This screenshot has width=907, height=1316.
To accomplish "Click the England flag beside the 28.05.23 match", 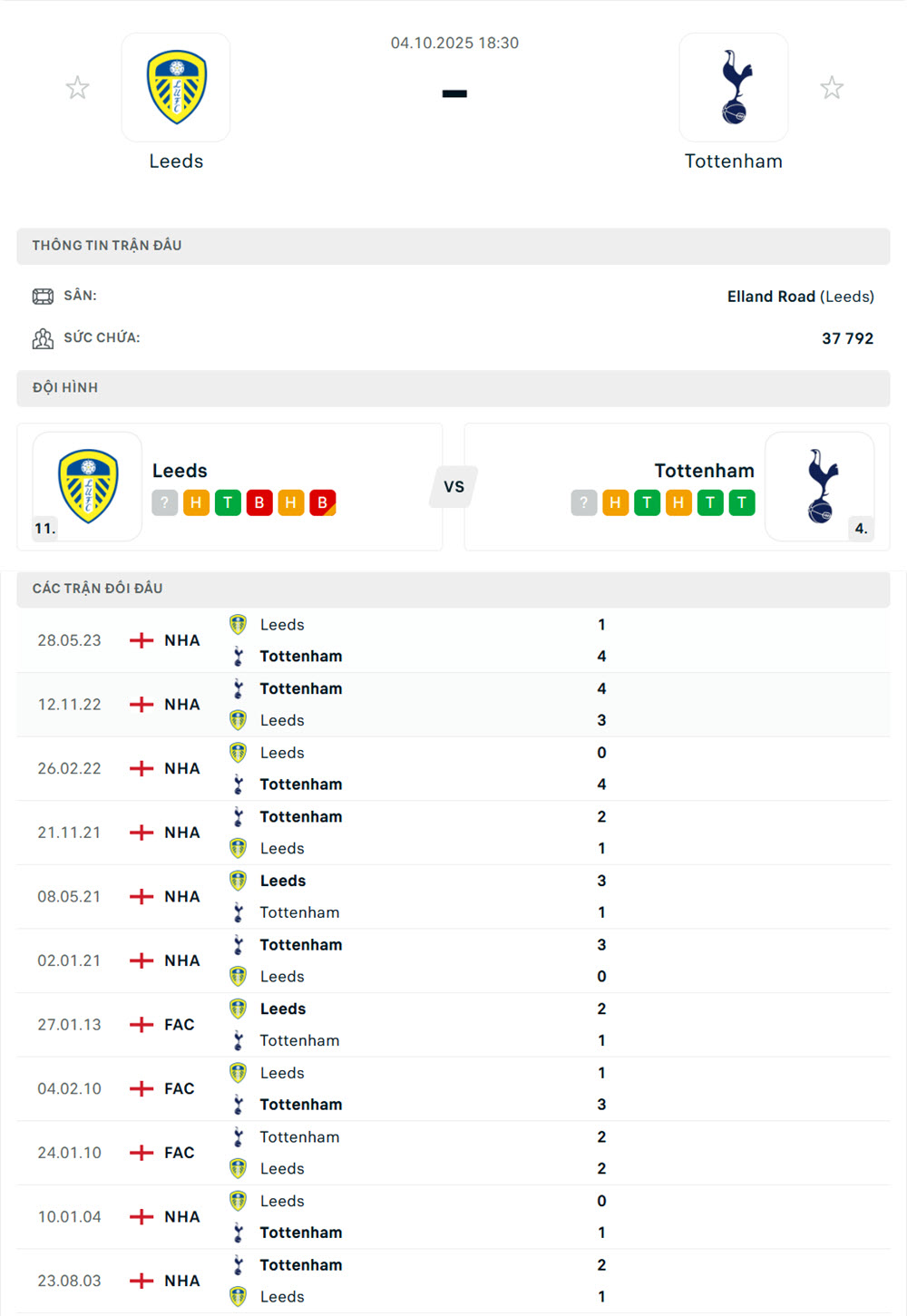I will click(x=141, y=639).
